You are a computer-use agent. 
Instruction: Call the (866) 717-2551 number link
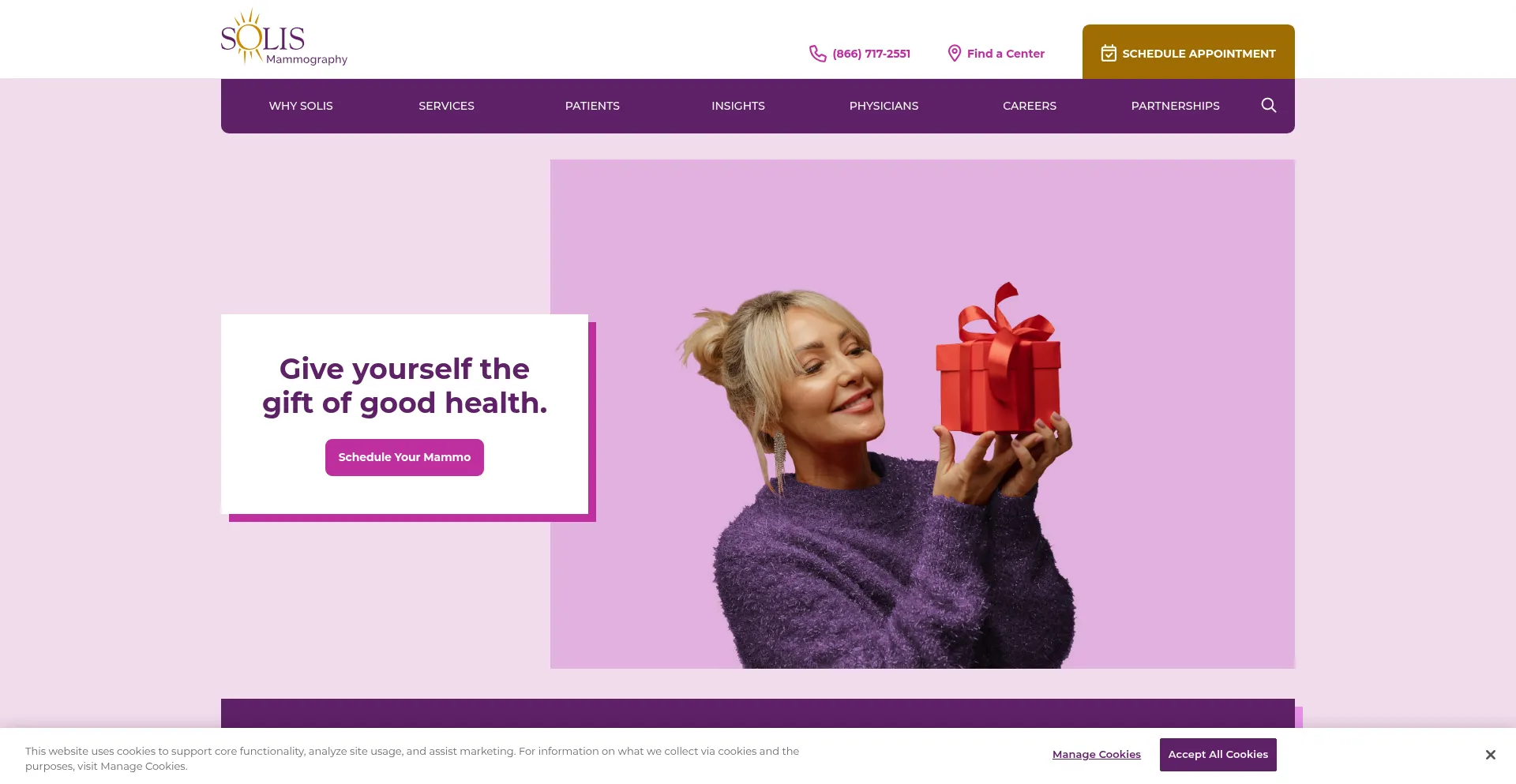(871, 54)
